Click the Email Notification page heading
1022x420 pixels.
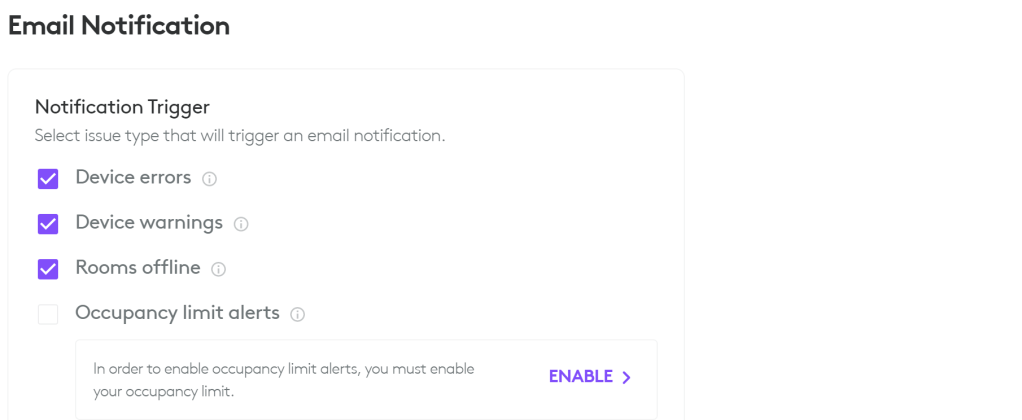pos(119,26)
